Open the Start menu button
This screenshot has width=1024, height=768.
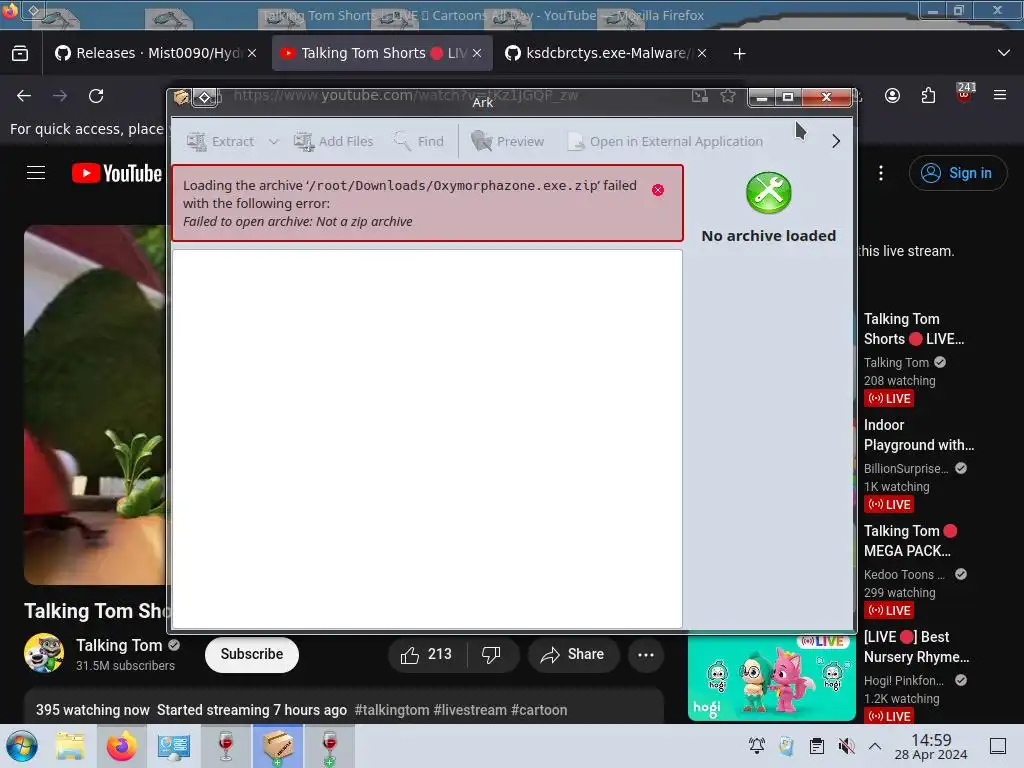(22, 746)
